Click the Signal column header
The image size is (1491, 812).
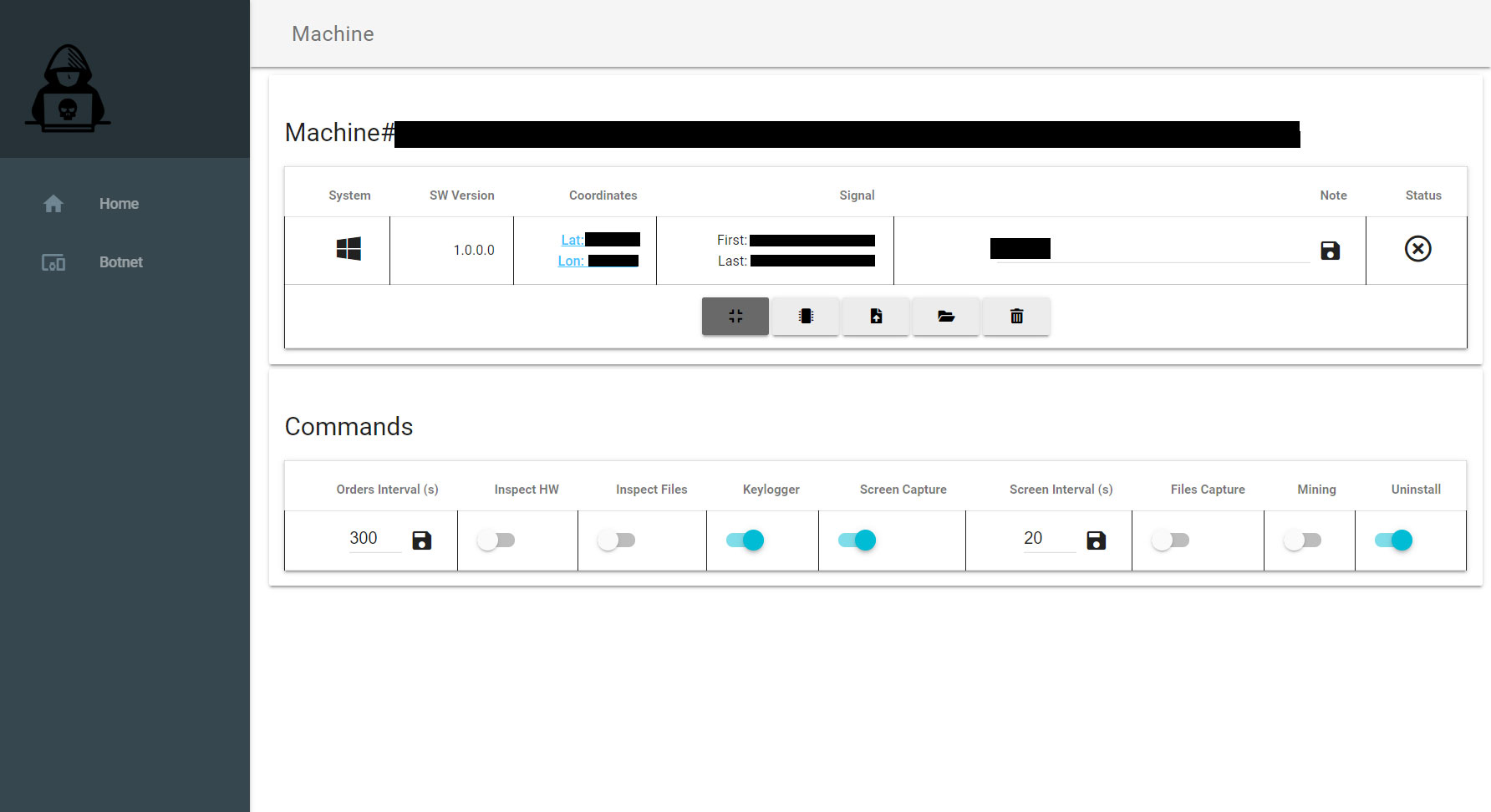tap(857, 195)
